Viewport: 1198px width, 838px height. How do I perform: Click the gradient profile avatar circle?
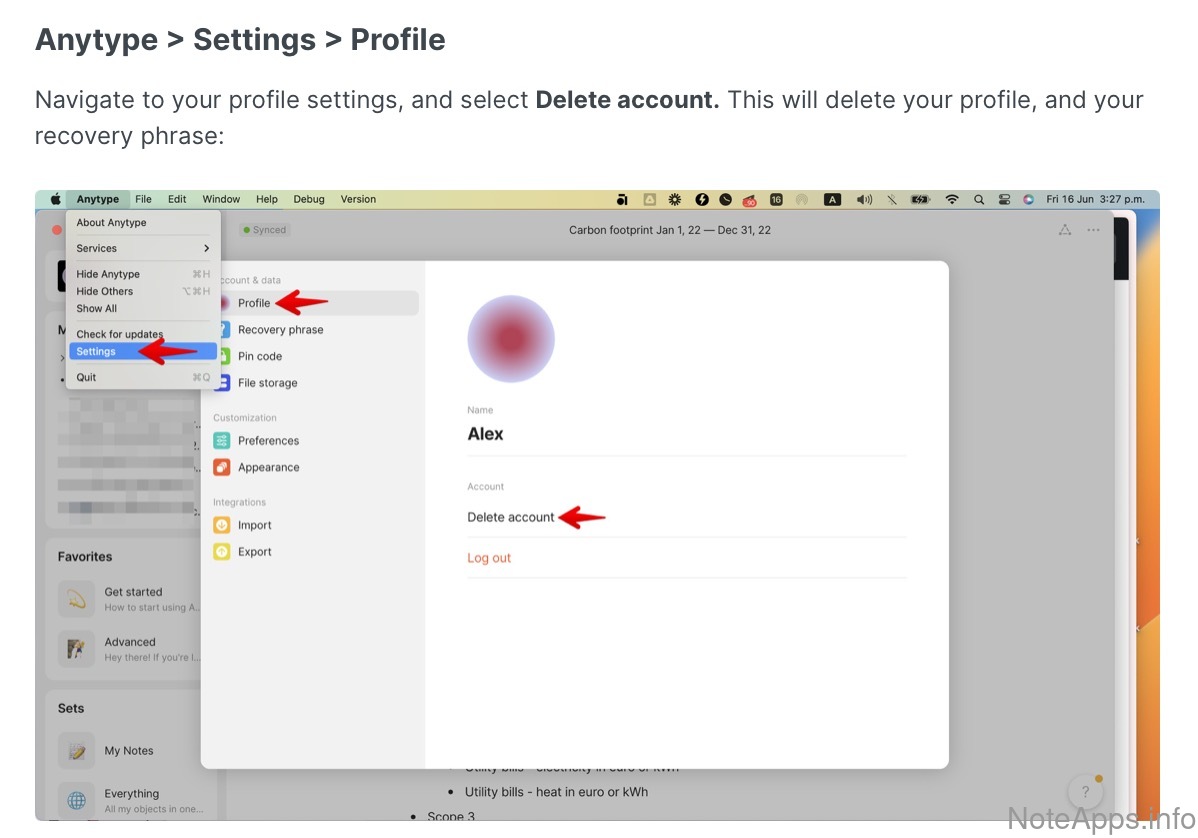point(511,339)
